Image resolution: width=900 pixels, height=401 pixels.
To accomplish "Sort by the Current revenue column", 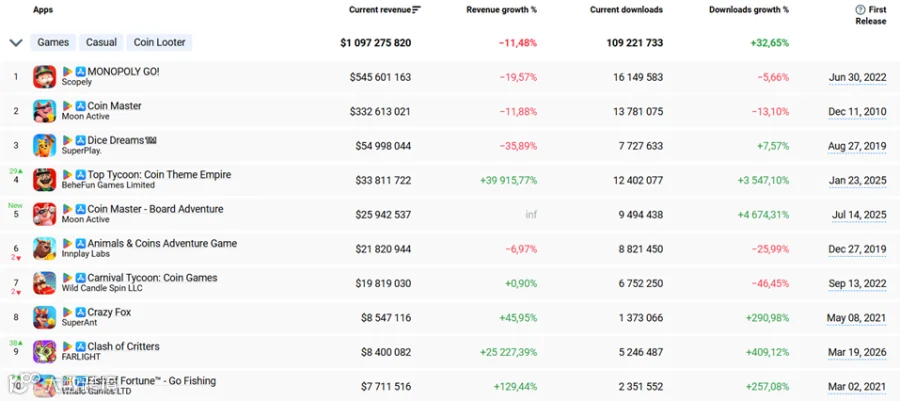I will tap(385, 10).
